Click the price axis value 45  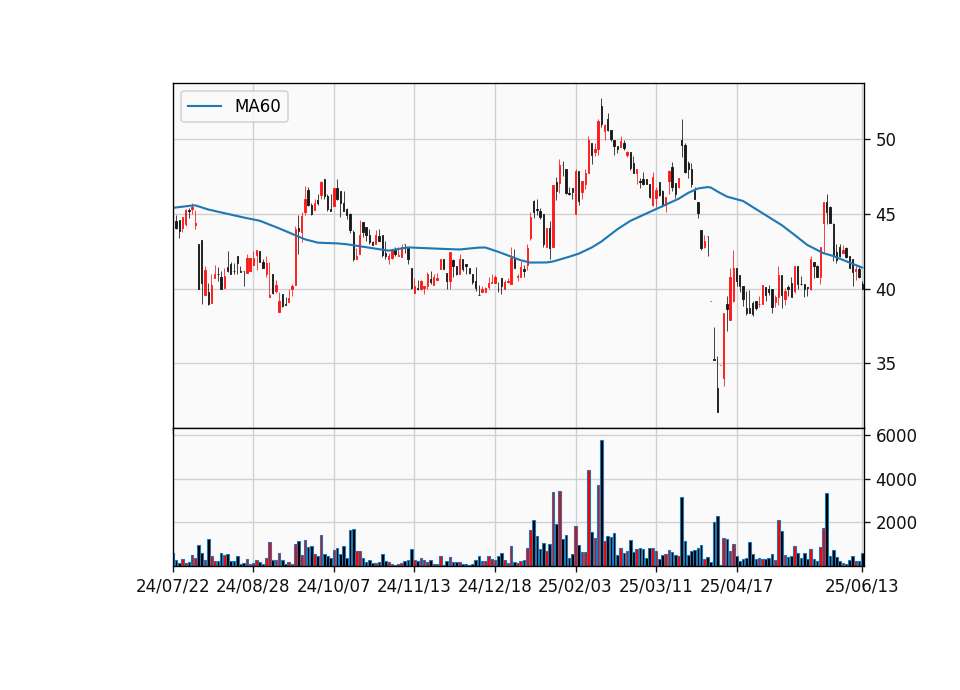(885, 215)
